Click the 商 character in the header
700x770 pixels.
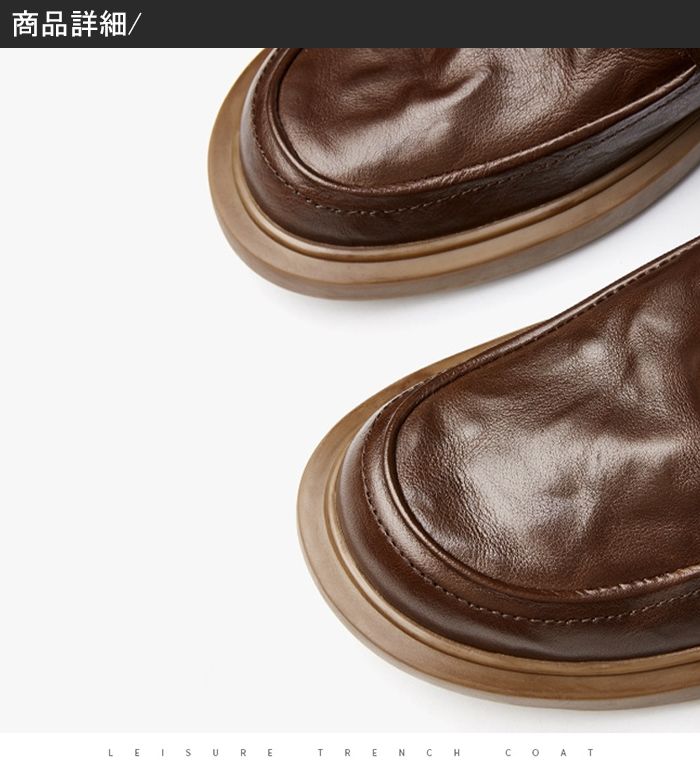pyautogui.click(x=26, y=24)
